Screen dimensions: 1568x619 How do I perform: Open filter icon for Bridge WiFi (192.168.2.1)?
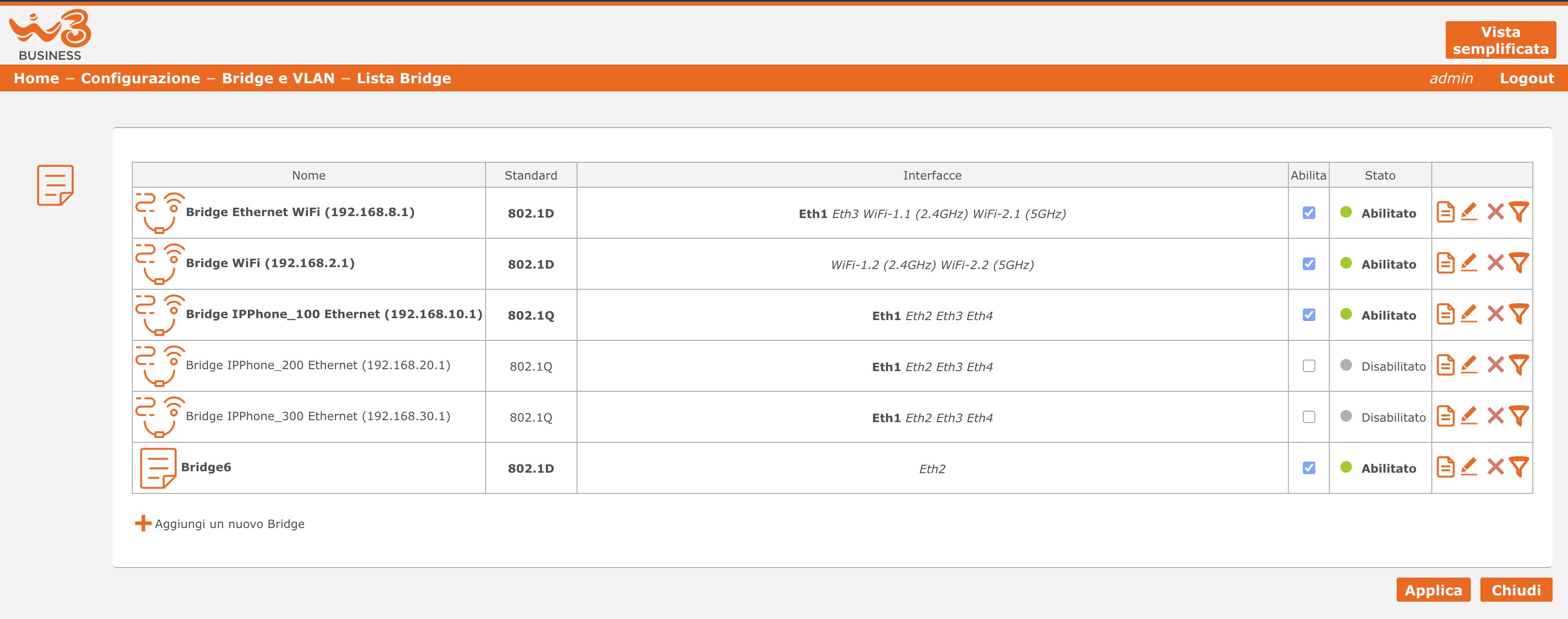coord(1519,263)
